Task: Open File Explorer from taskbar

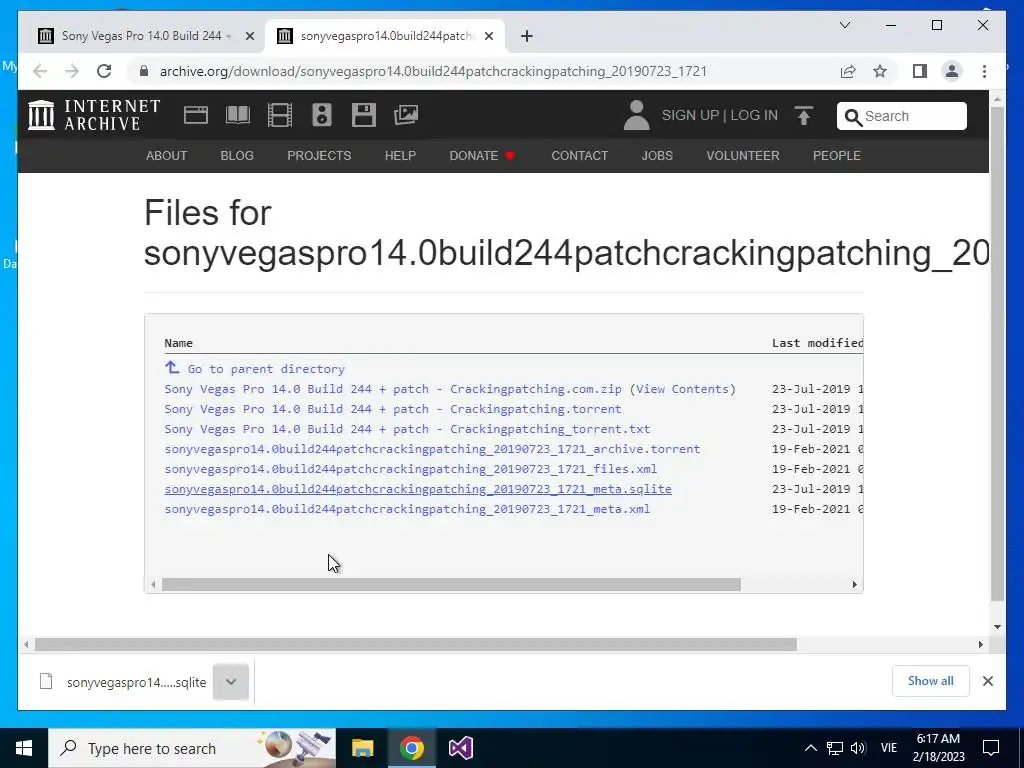Action: 362,748
